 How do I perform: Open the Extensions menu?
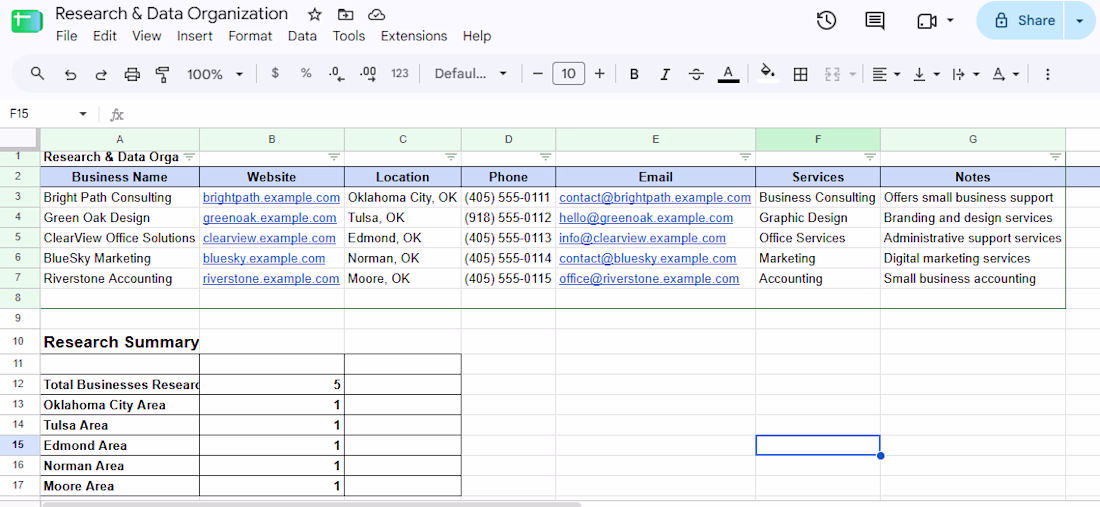tap(414, 36)
